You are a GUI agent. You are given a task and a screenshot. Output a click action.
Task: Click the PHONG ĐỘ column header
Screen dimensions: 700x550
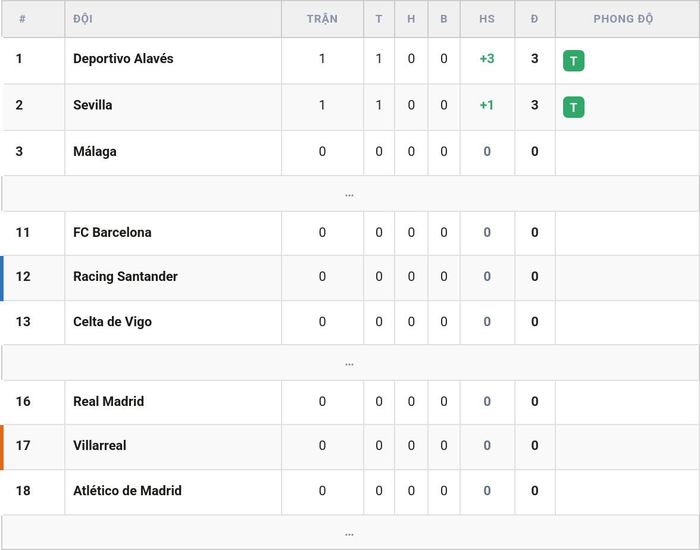[623, 19]
